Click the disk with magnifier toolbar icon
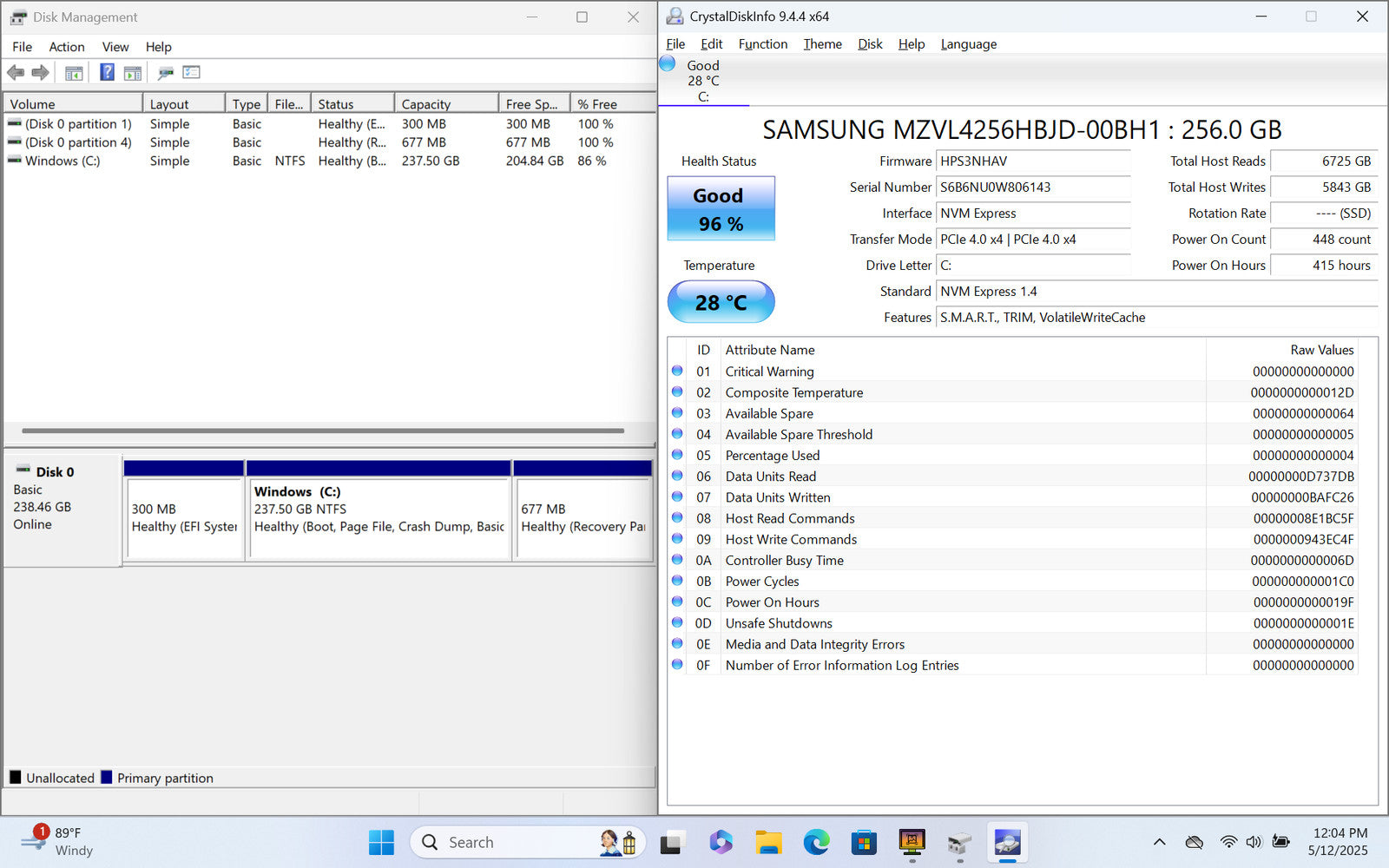The image size is (1389, 868). tap(165, 73)
